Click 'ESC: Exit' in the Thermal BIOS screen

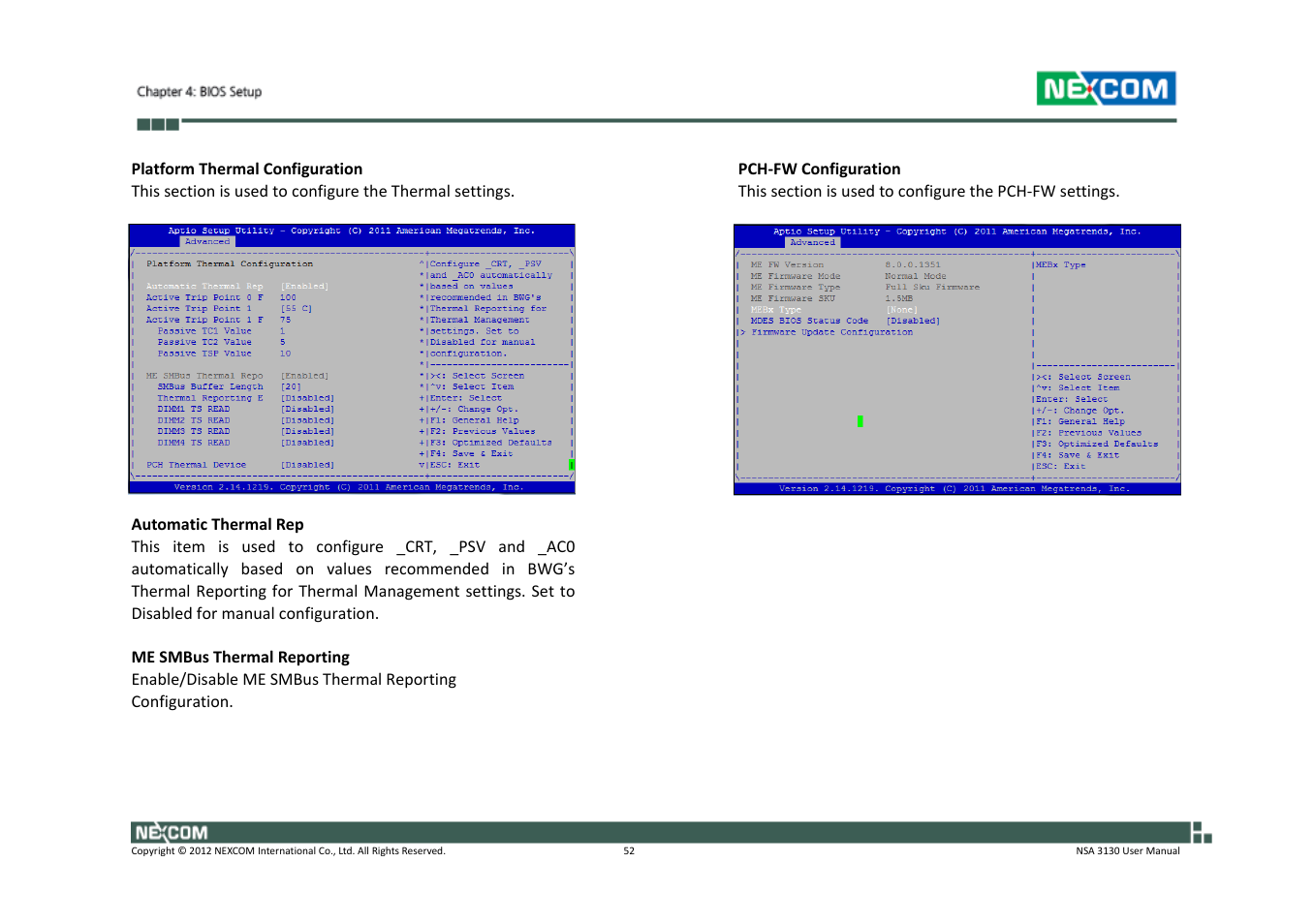pos(455,465)
